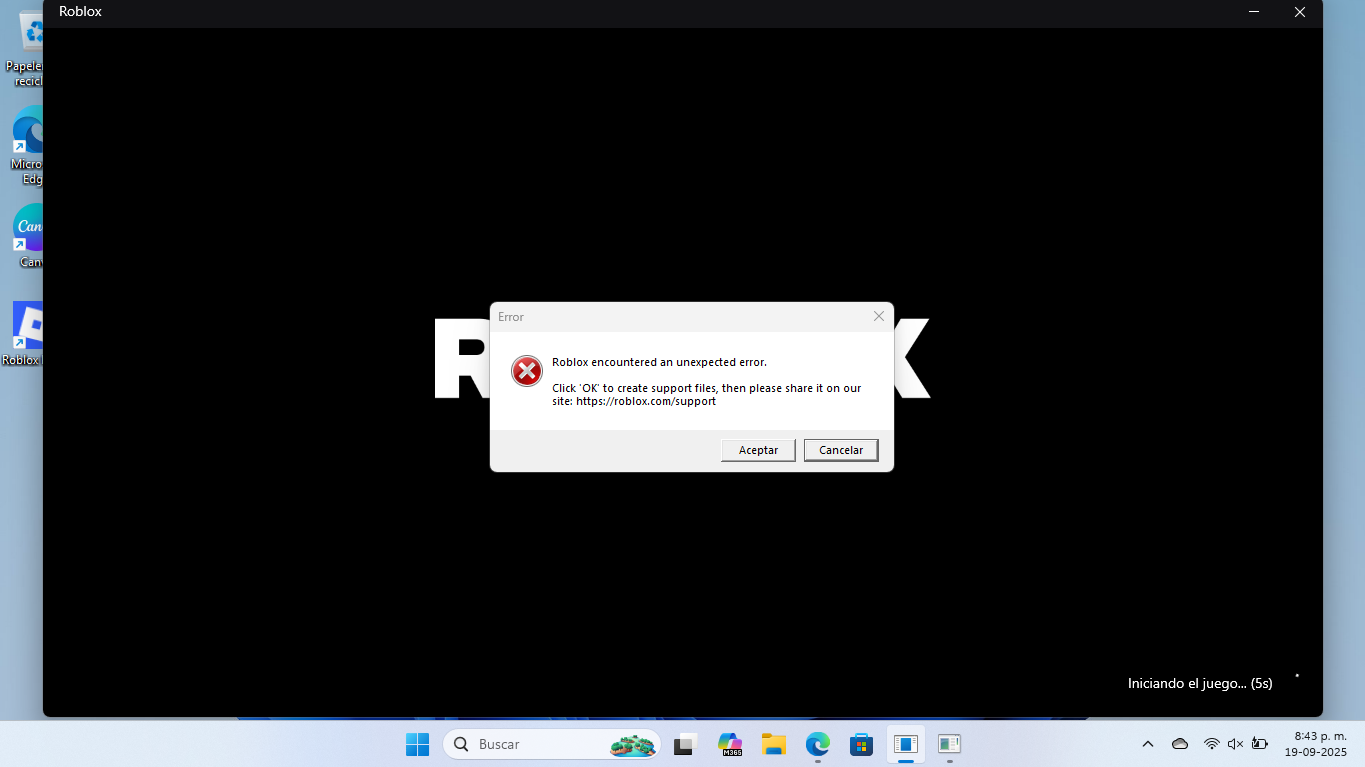Click the battery status tray icon
Image resolution: width=1365 pixels, height=767 pixels.
pos(1260,744)
